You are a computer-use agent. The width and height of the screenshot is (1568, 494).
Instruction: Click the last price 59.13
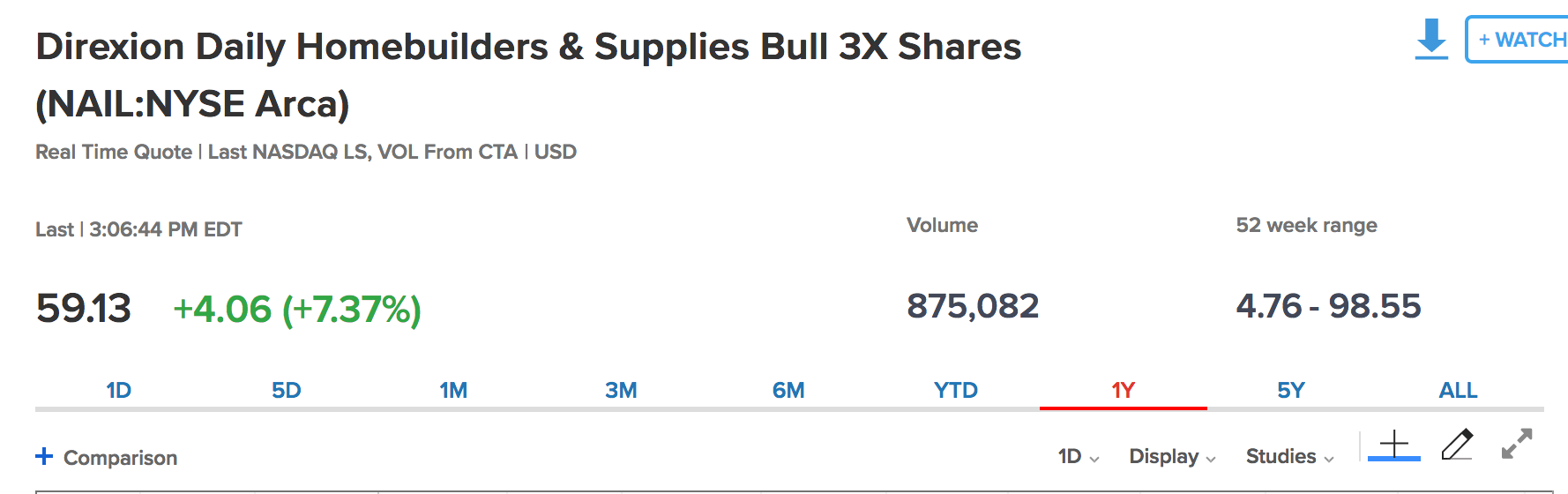pos(84,309)
